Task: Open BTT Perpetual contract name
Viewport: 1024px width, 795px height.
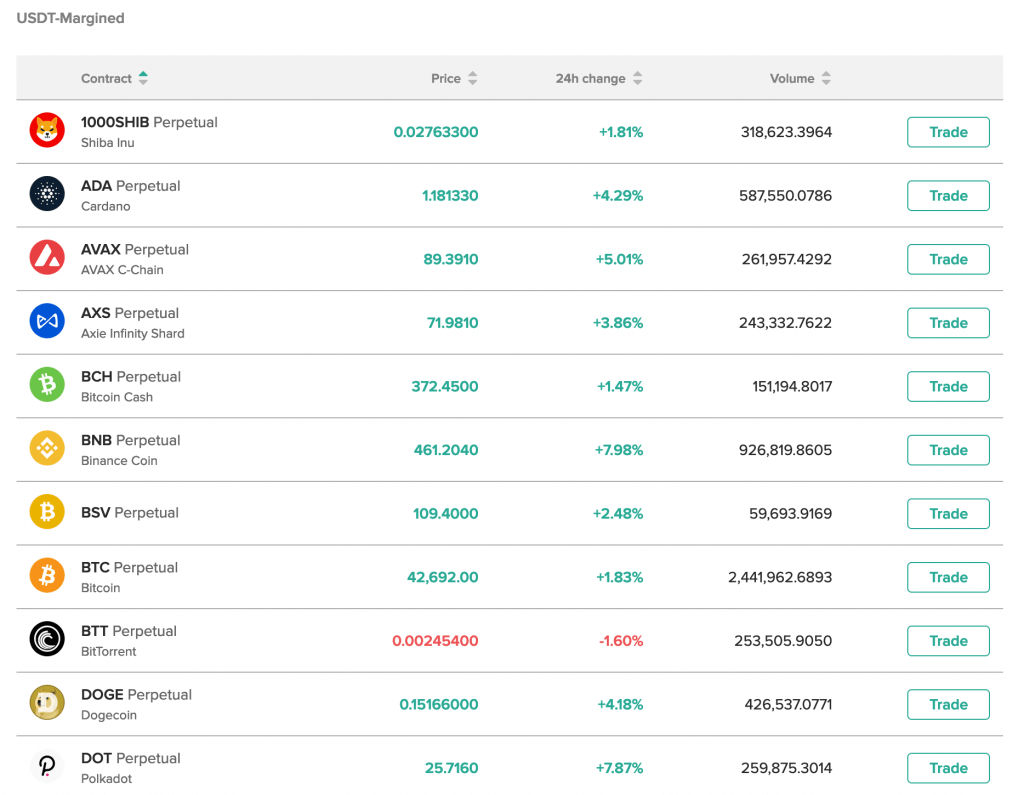Action: [129, 631]
